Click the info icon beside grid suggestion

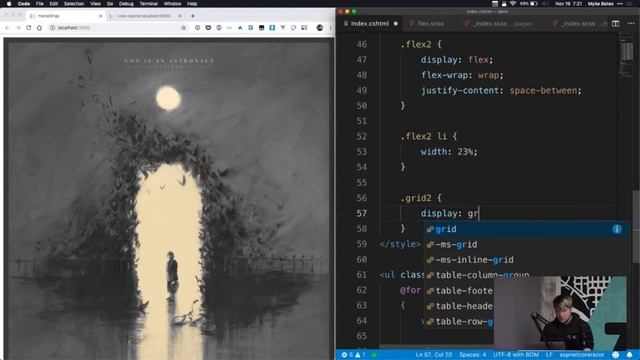[617, 229]
